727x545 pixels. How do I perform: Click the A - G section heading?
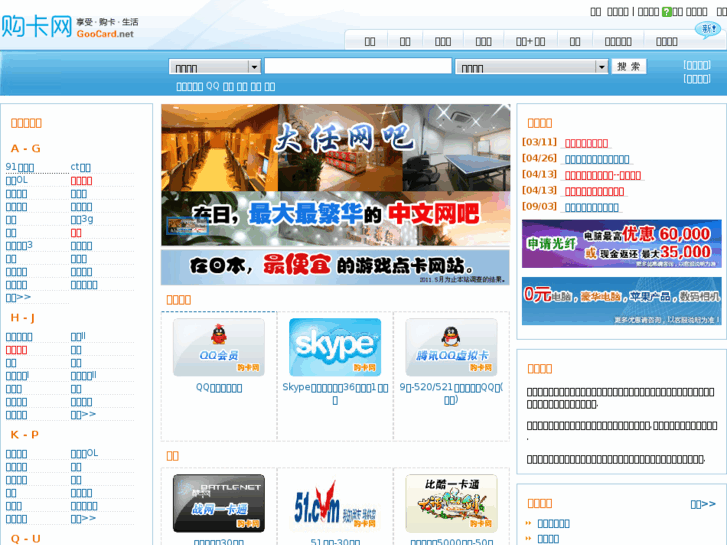26,148
